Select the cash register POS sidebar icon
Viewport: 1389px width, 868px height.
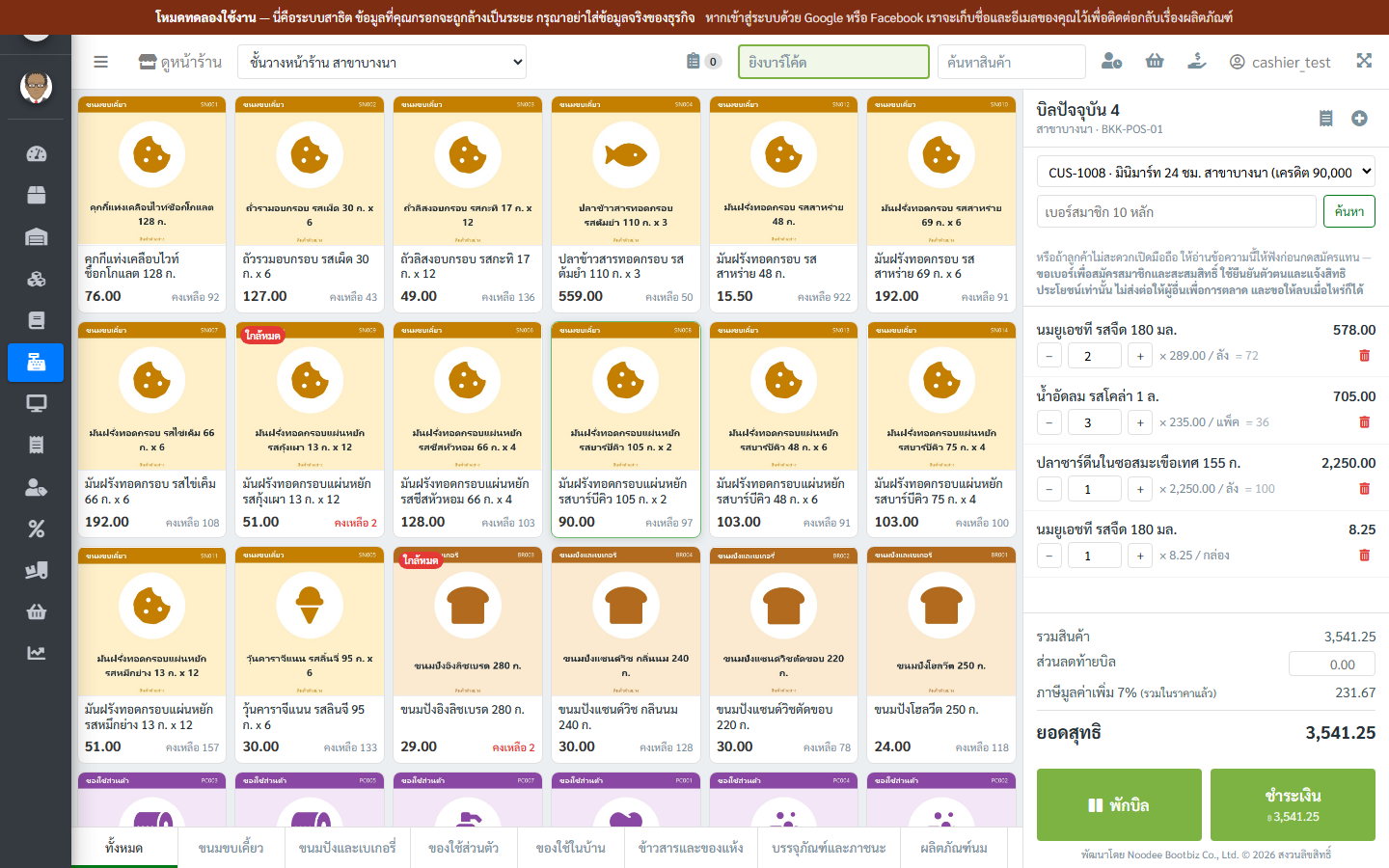[36, 362]
